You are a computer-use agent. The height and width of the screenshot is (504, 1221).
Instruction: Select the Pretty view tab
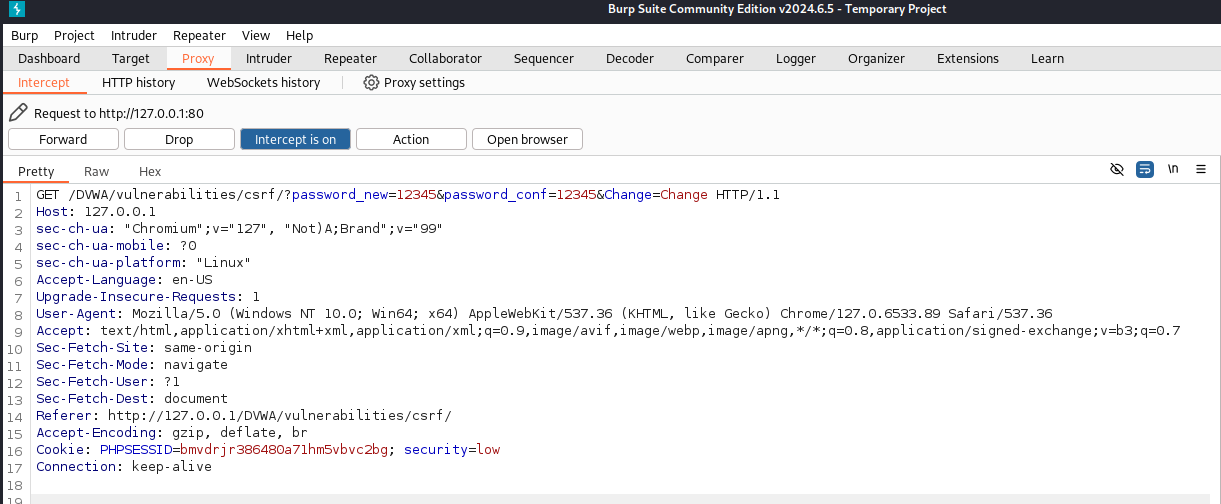tap(36, 171)
